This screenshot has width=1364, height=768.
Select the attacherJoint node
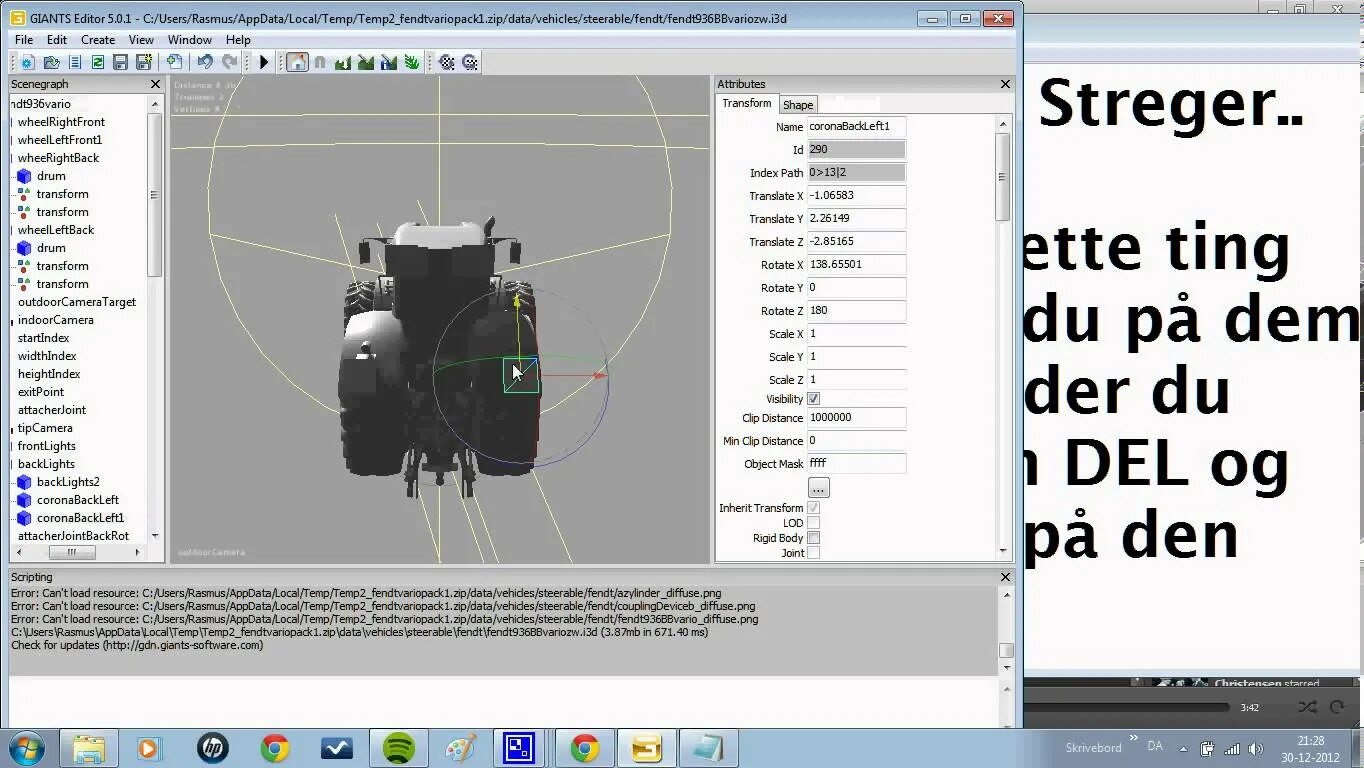[x=52, y=410]
